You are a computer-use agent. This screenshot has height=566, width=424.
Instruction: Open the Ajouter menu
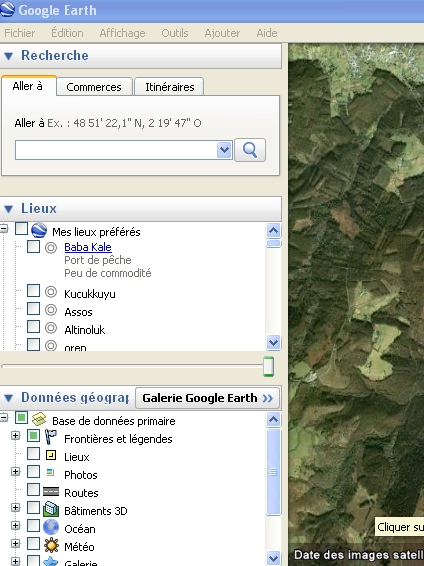(x=222, y=33)
